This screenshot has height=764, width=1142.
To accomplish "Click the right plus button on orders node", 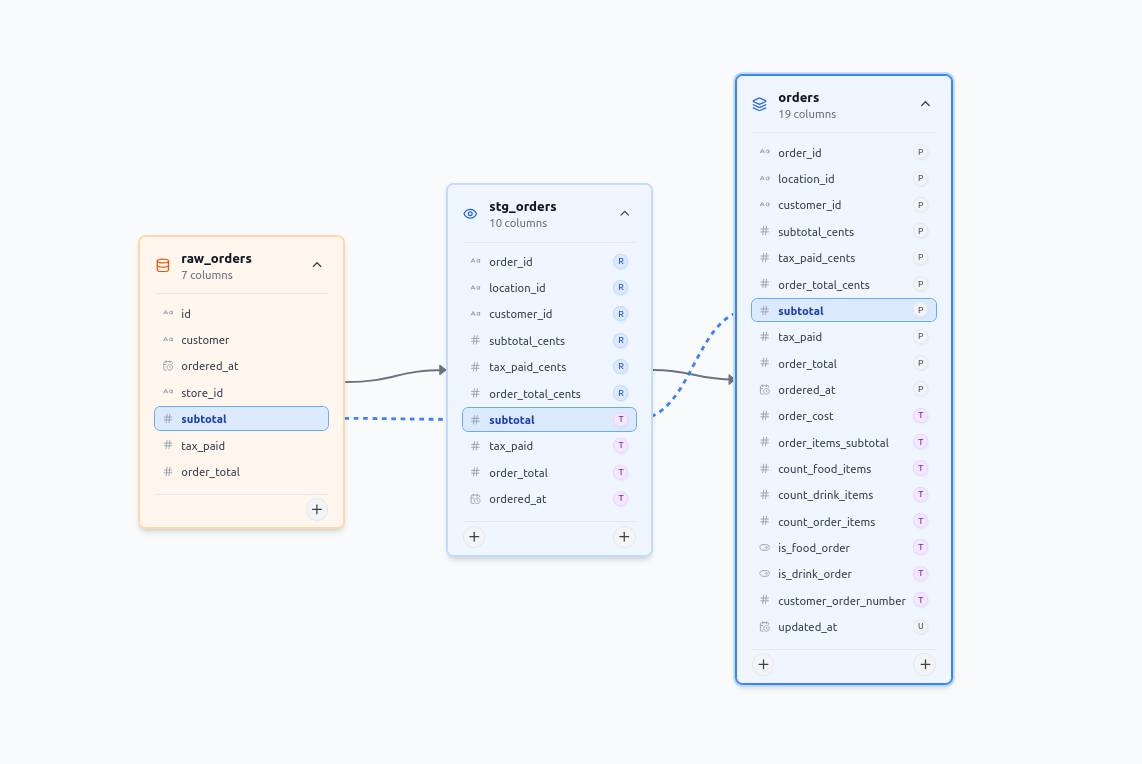I will coord(925,664).
